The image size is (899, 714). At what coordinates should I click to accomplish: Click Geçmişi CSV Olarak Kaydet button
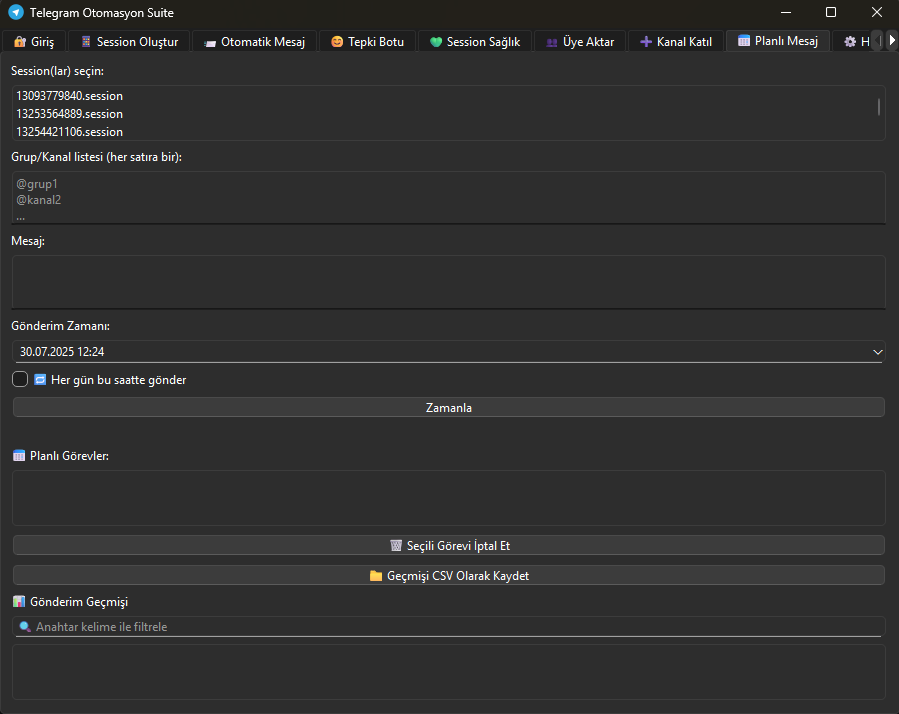click(x=448, y=575)
